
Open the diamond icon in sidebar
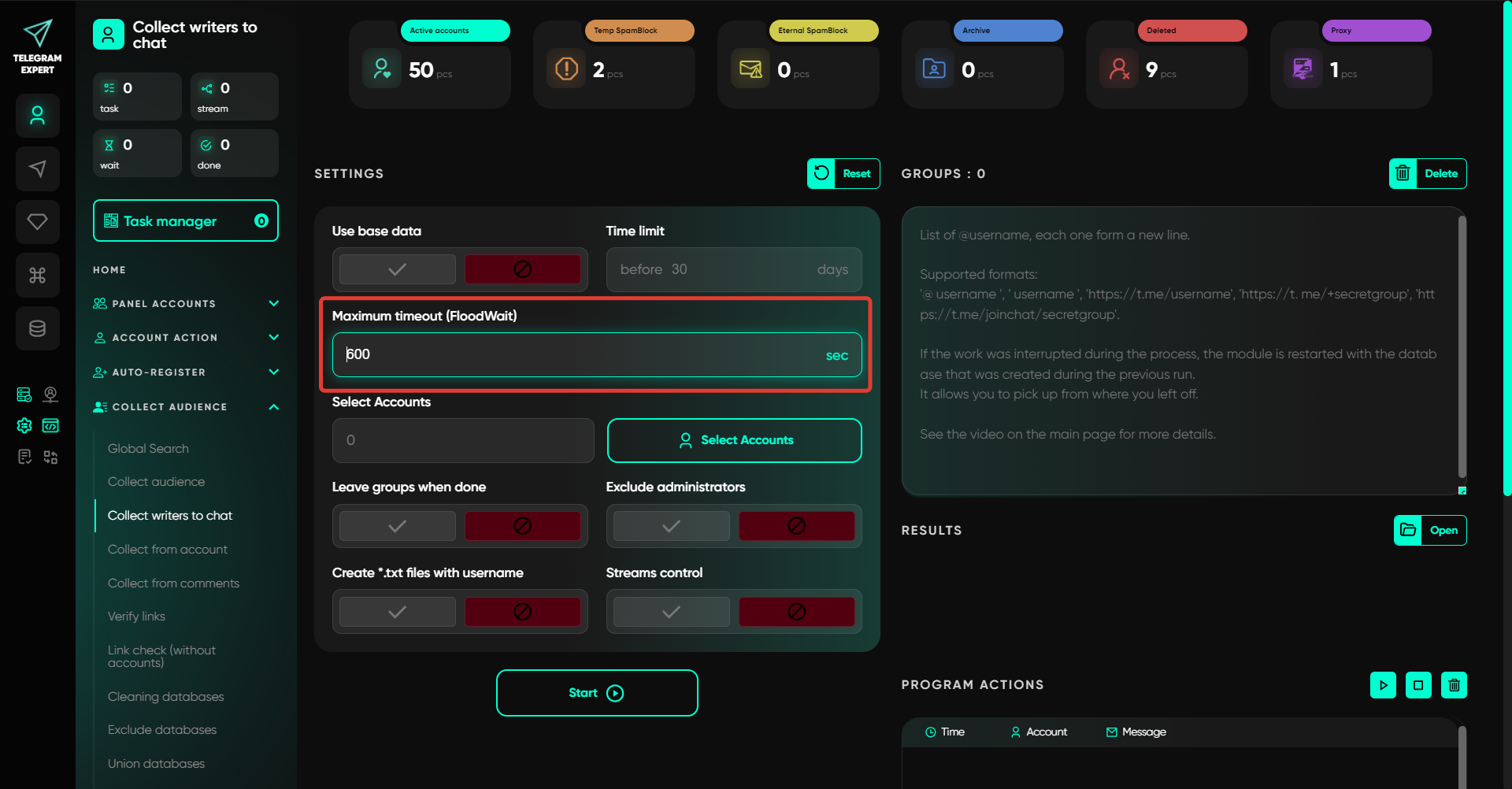click(x=37, y=222)
